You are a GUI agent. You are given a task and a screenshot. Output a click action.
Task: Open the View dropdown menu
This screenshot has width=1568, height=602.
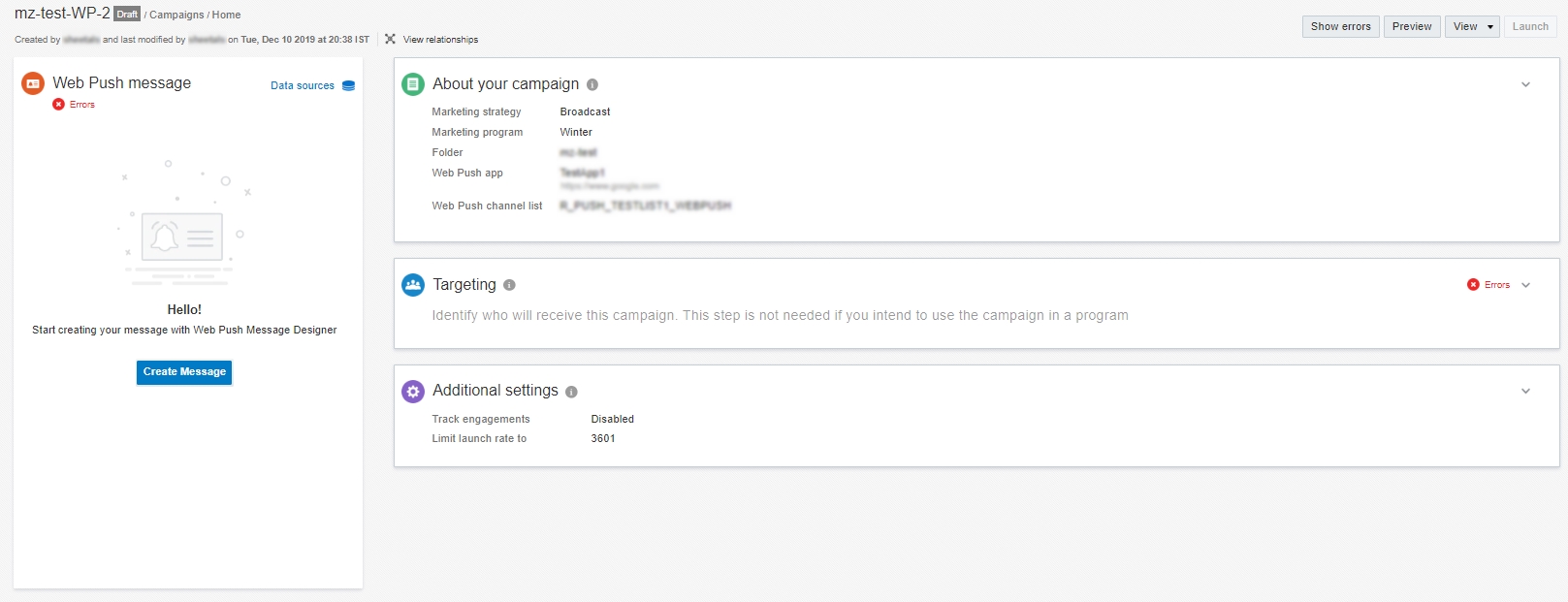click(x=1472, y=27)
